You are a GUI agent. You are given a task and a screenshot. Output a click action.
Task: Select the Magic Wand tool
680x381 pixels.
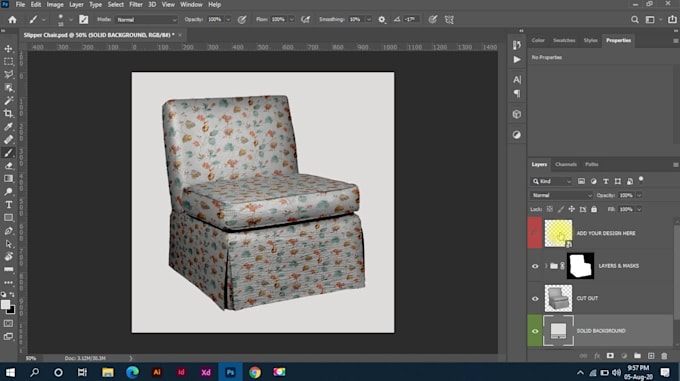click(x=8, y=101)
